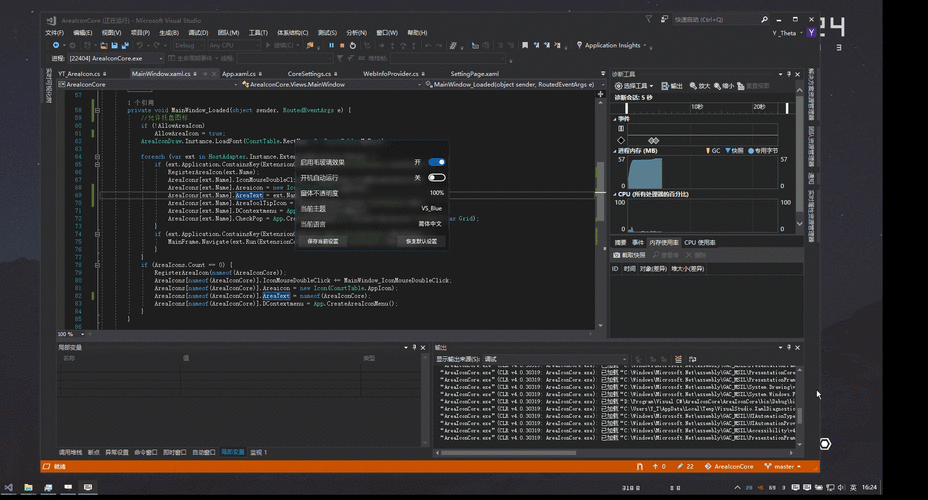Open the 调用堆栈 tab at bottom
This screenshot has width=928, height=500.
point(70,452)
